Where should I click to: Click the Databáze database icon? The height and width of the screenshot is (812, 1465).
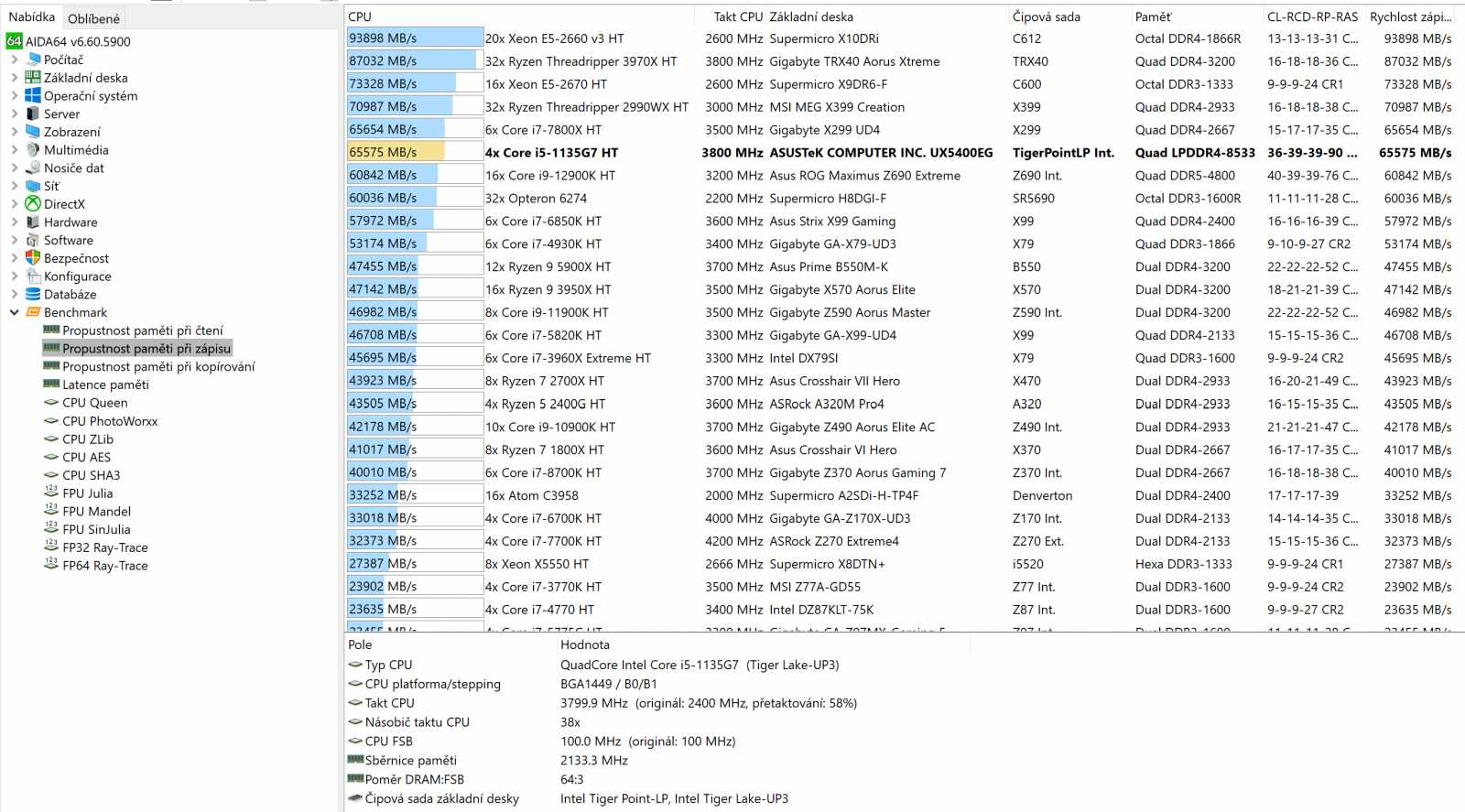[x=33, y=294]
